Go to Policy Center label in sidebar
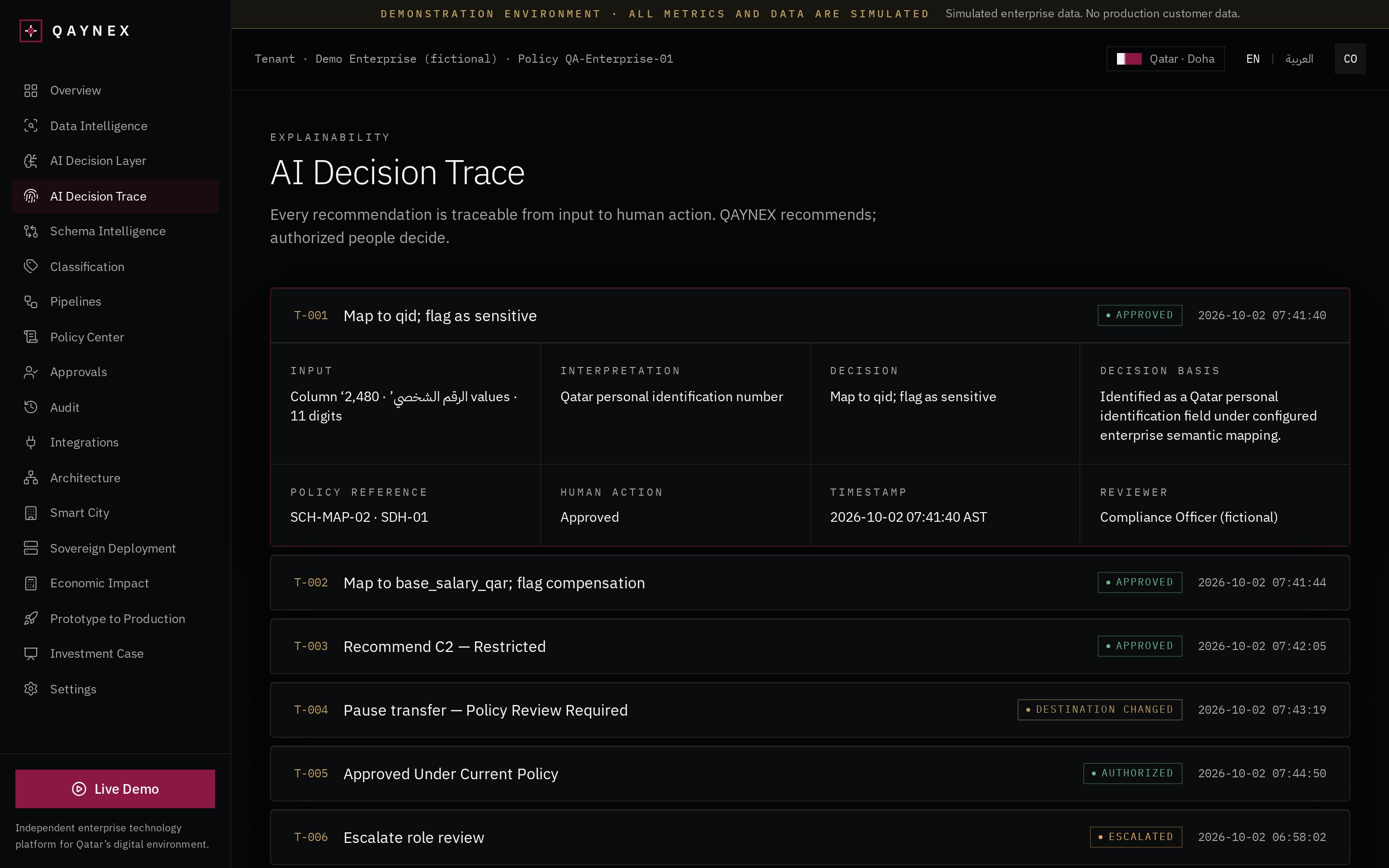The height and width of the screenshot is (868, 1389). pyautogui.click(x=87, y=337)
